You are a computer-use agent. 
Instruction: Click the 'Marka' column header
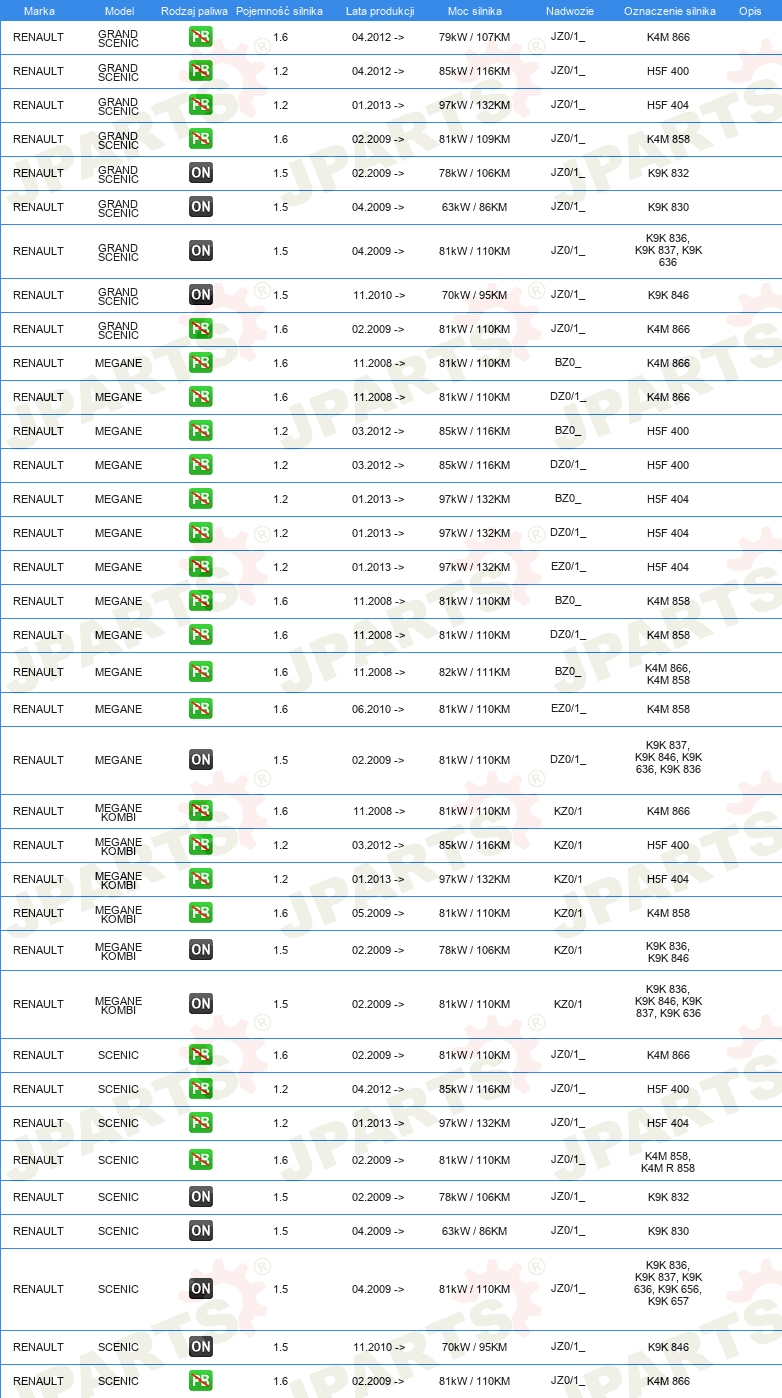pyautogui.click(x=38, y=10)
